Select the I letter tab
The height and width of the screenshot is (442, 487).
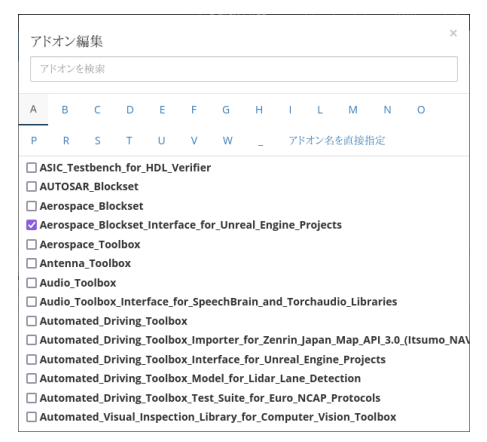pyautogui.click(x=290, y=110)
